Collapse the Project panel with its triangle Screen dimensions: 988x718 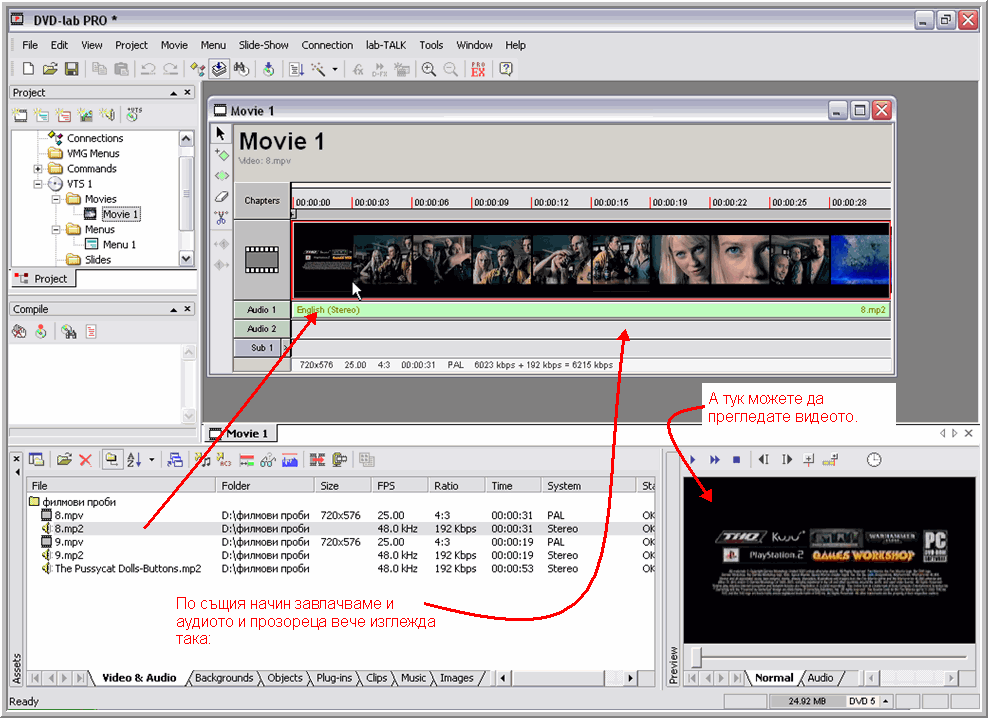pyautogui.click(x=173, y=93)
